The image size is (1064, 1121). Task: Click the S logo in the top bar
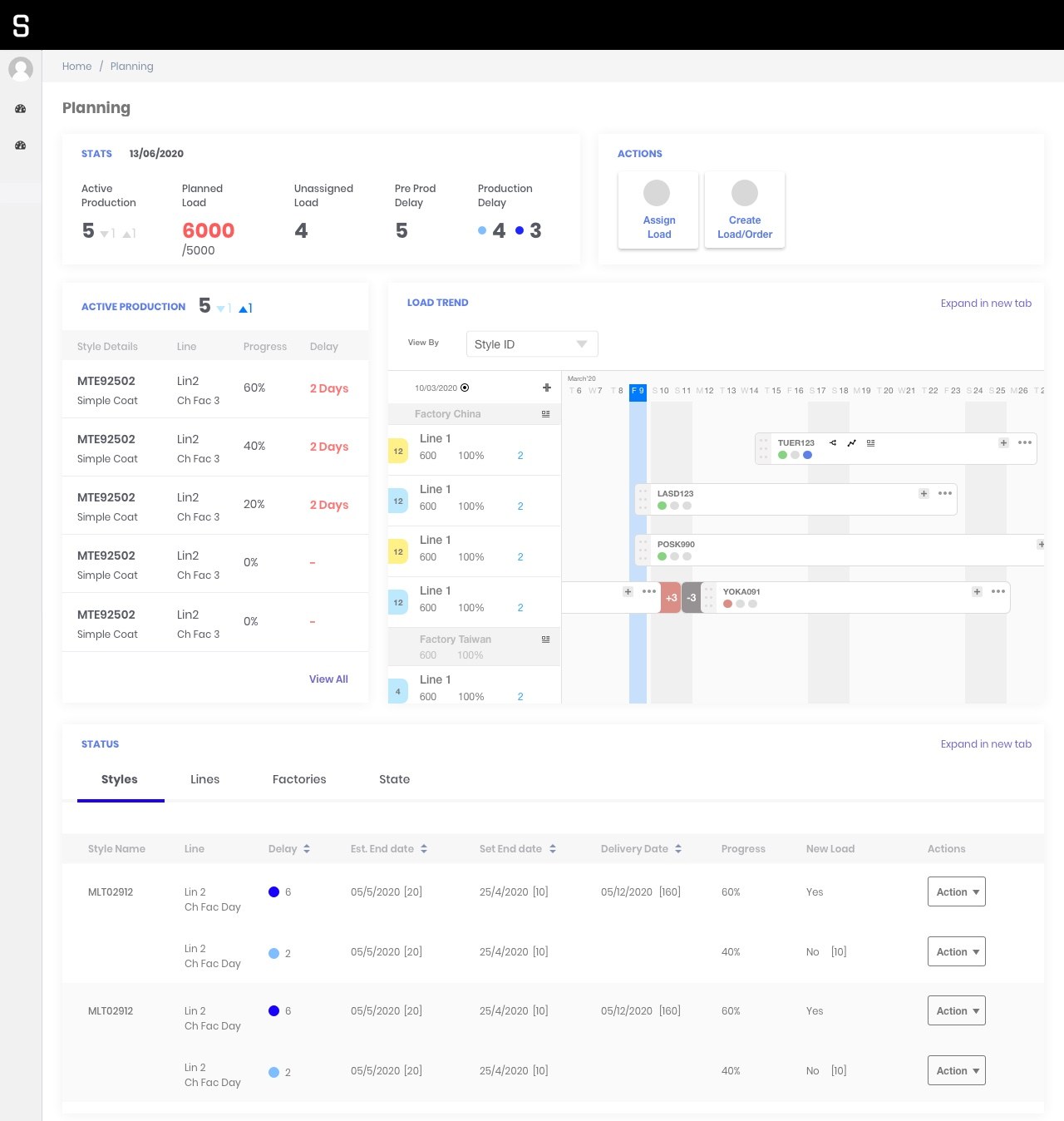[21, 26]
